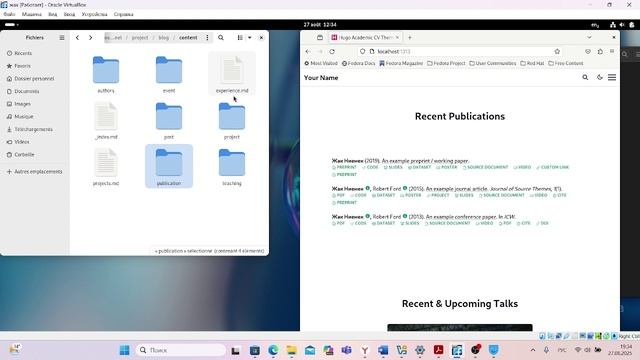The image size is (640, 360).
Task: Select the project folder icon
Action: point(232,116)
